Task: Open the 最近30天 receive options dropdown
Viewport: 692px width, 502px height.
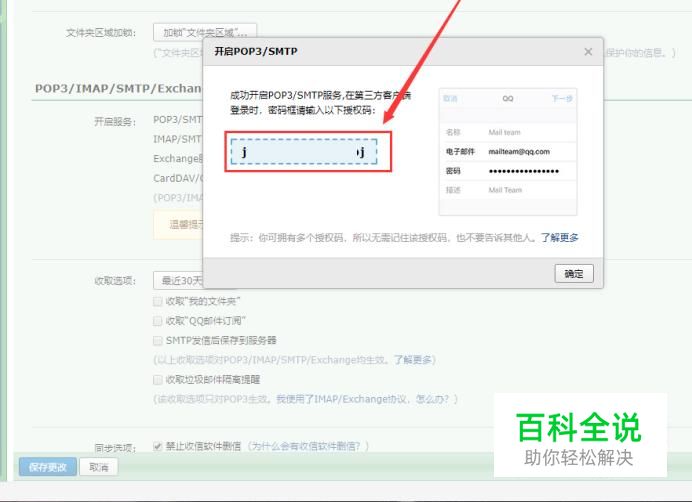Action: pyautogui.click(x=178, y=281)
